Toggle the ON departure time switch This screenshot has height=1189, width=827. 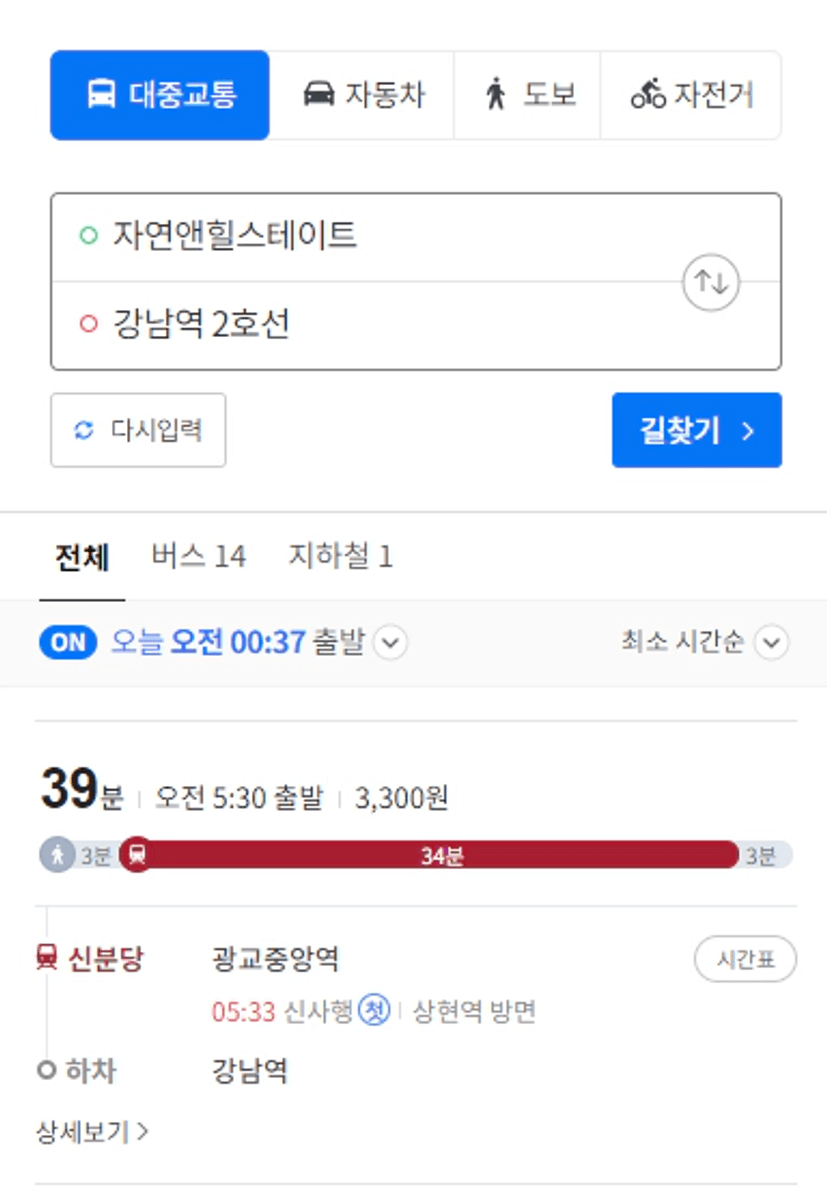click(68, 642)
